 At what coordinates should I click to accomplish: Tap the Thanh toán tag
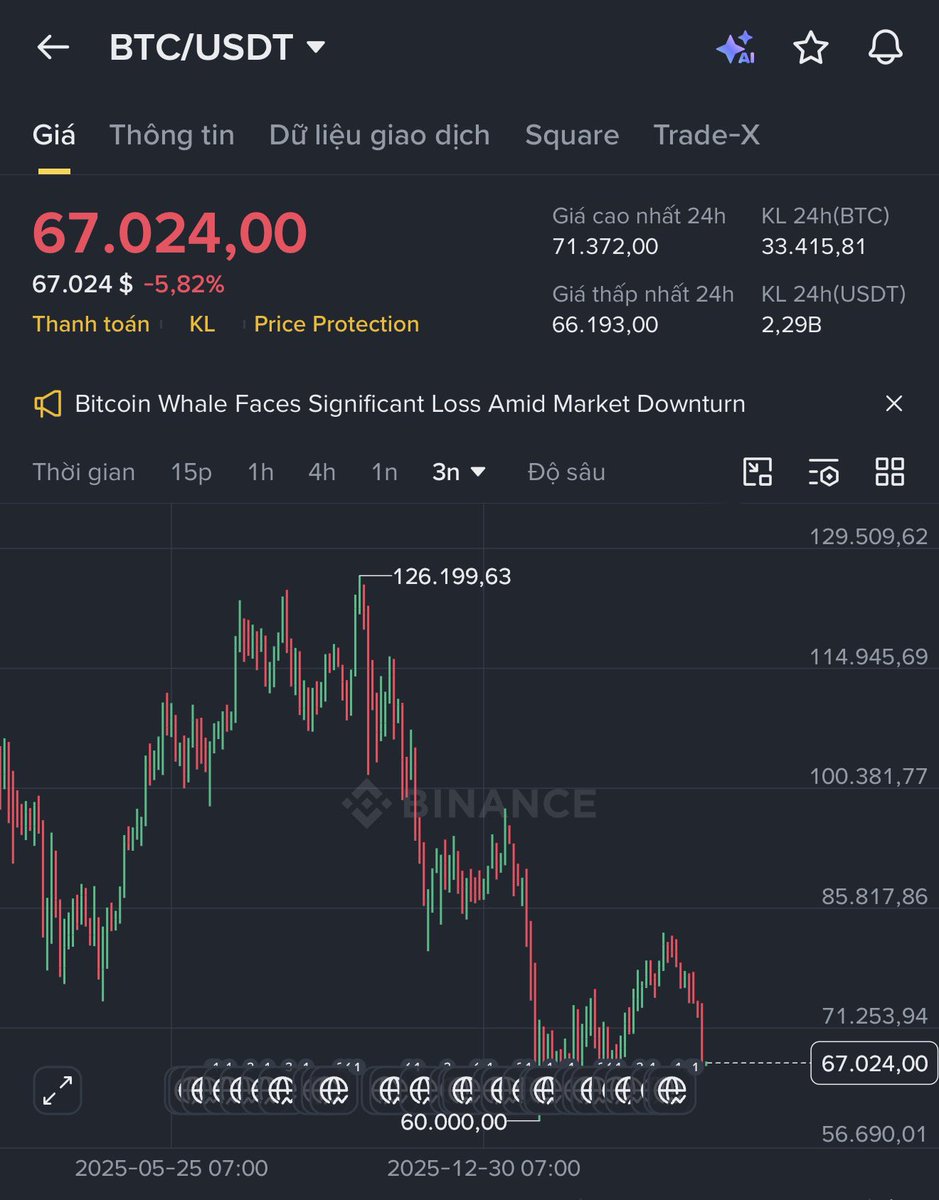[x=91, y=324]
